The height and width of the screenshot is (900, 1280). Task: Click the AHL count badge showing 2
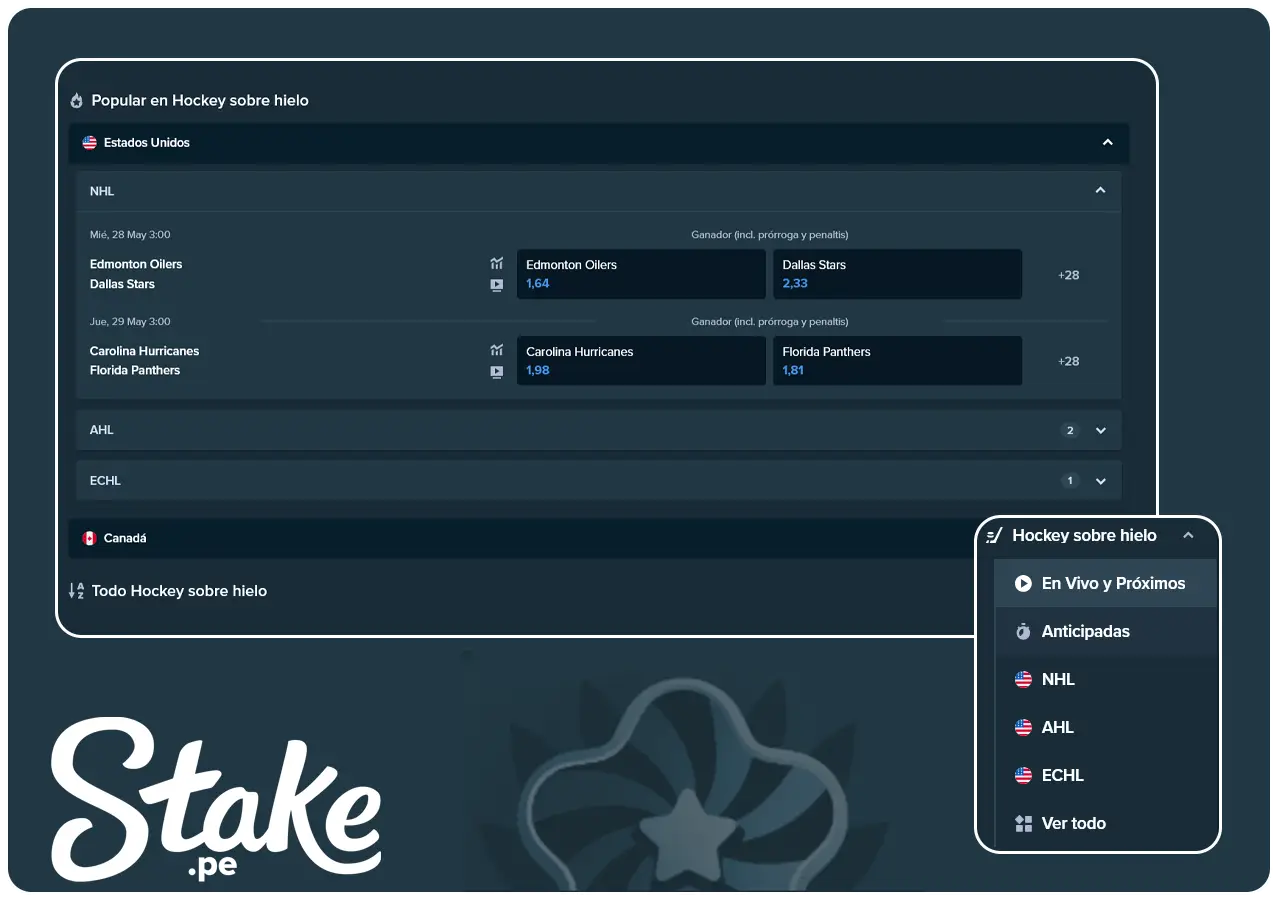[x=1070, y=431]
